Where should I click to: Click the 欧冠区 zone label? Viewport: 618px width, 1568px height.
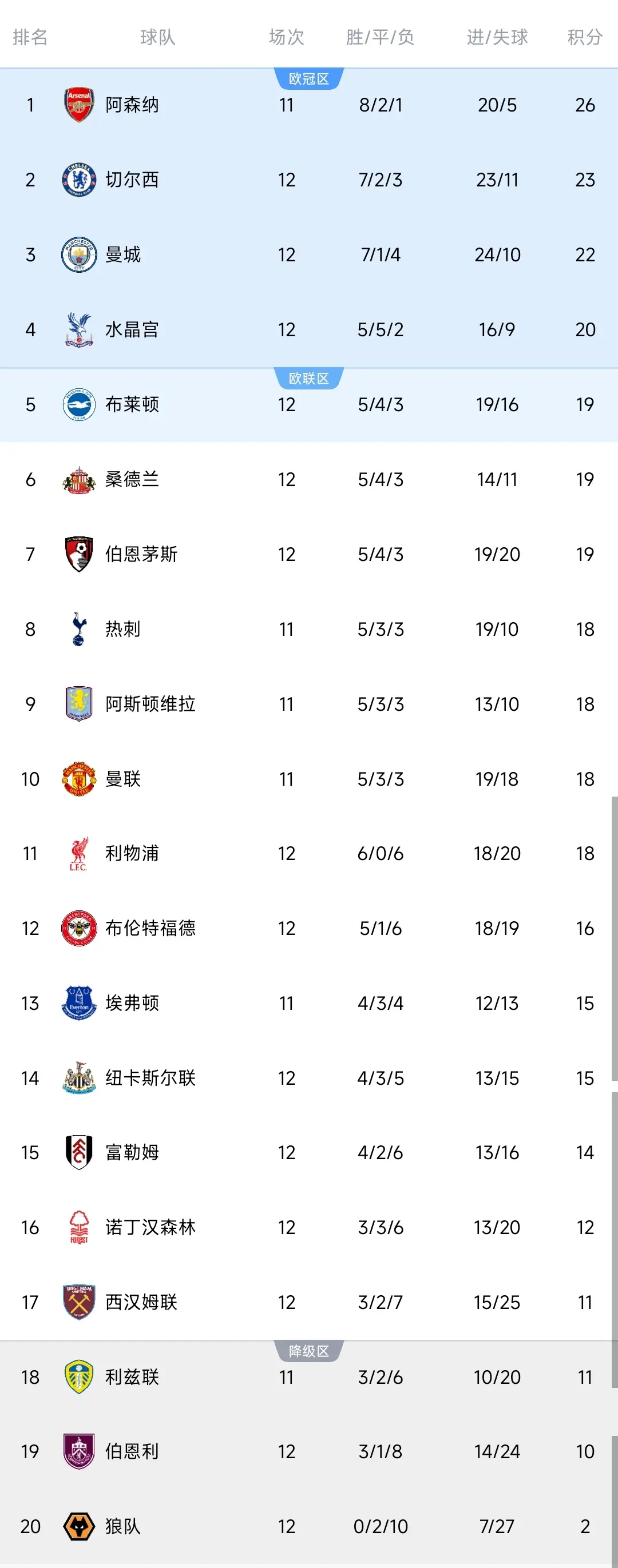[308, 79]
